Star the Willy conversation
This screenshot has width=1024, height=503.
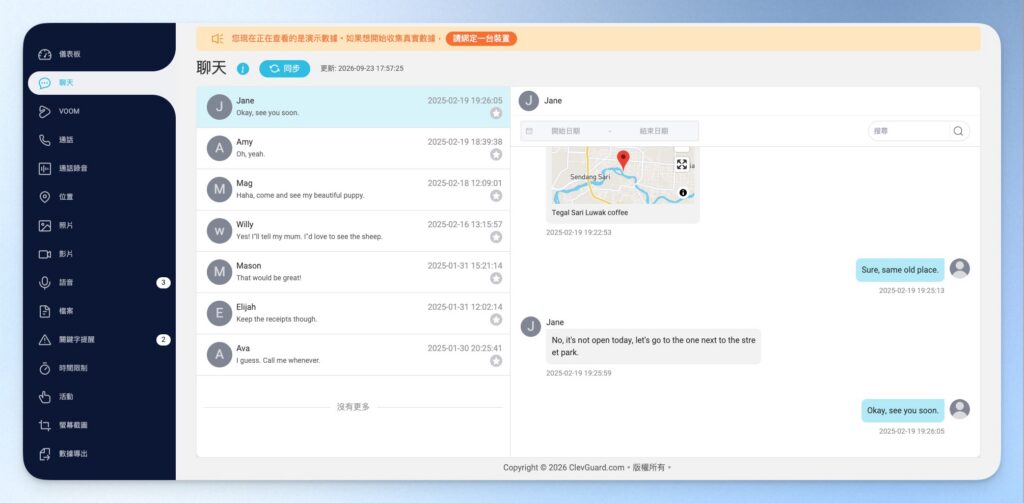tap(496, 237)
